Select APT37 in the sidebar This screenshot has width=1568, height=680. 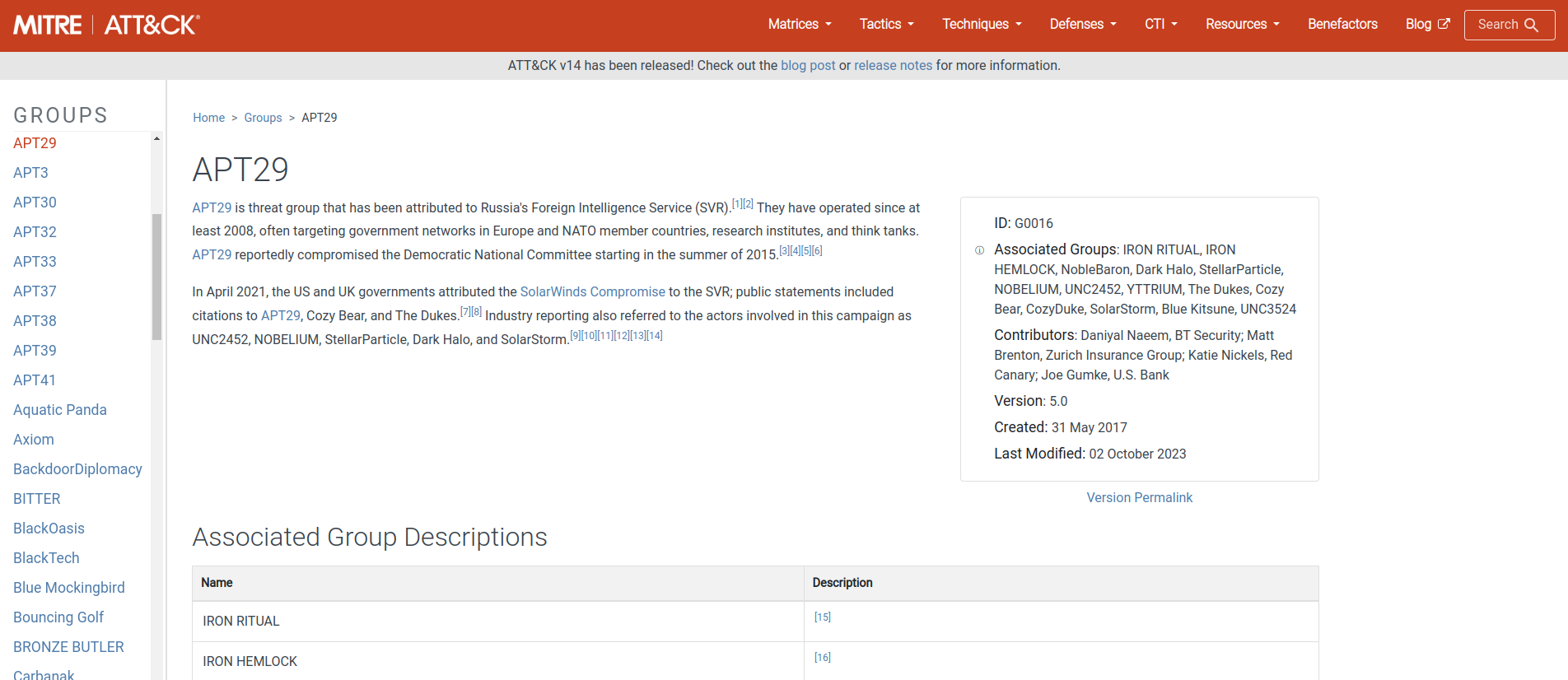point(35,291)
